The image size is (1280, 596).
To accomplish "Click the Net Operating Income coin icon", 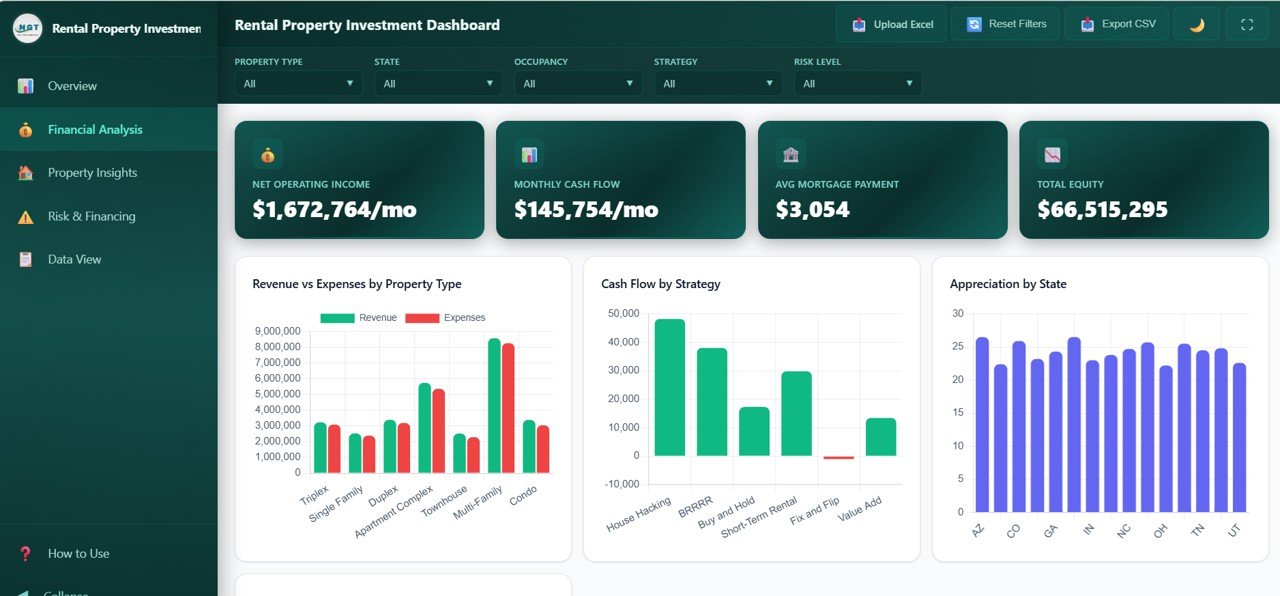I will click(x=267, y=154).
